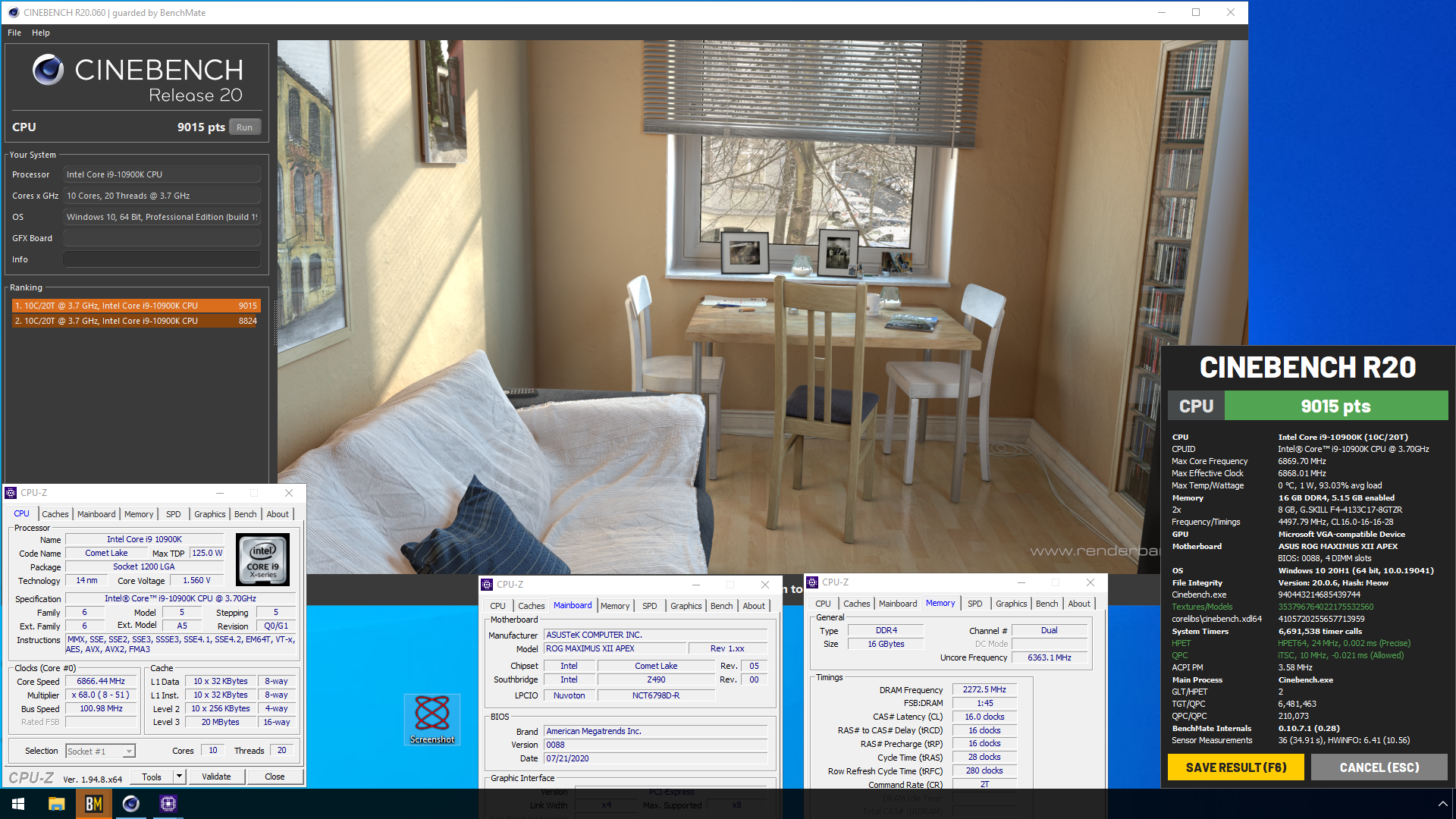The width and height of the screenshot is (1456, 819).
Task: Open About tab in left CPU-Z window
Action: [x=278, y=514]
